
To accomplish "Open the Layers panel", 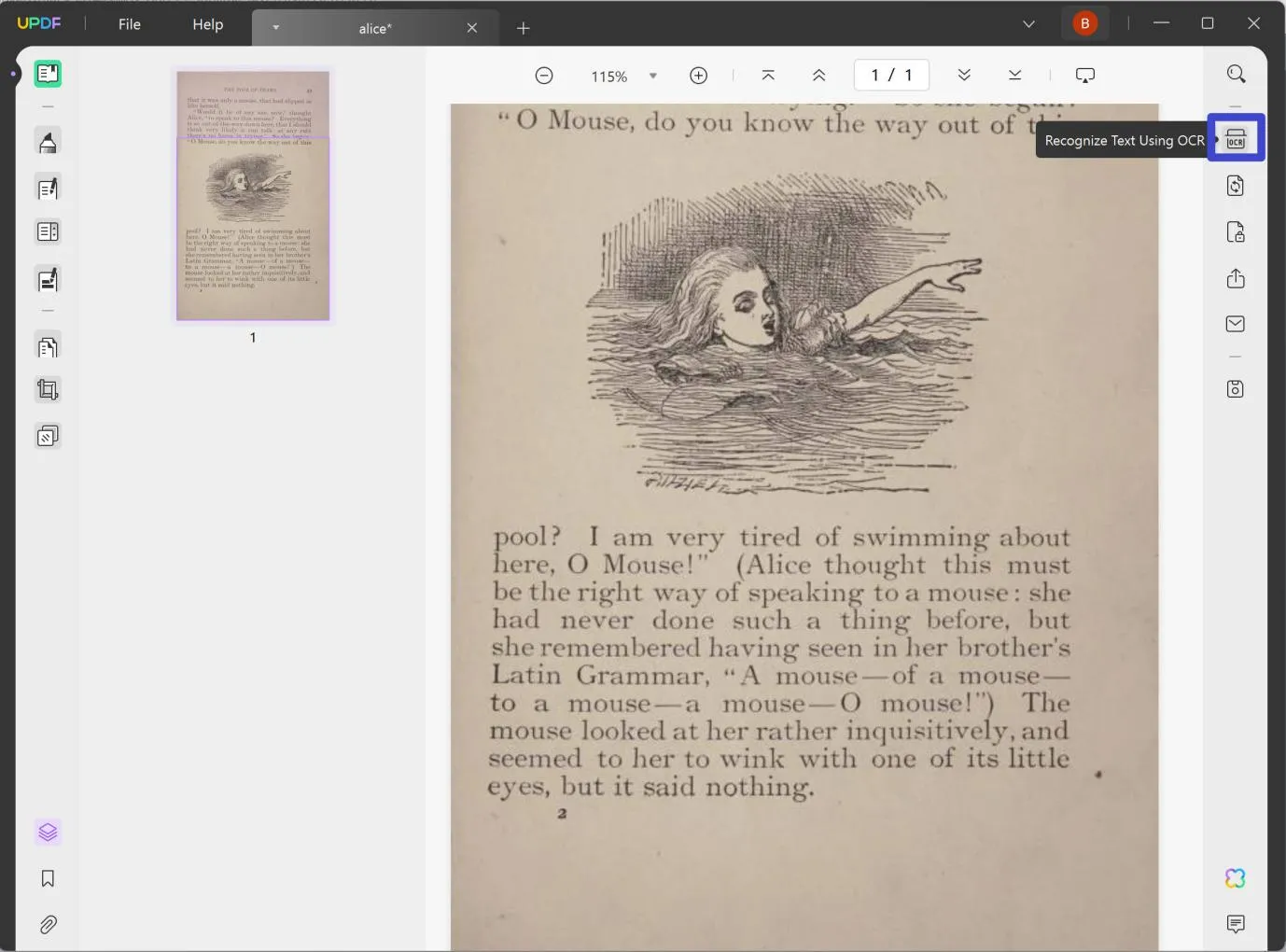I will click(48, 832).
